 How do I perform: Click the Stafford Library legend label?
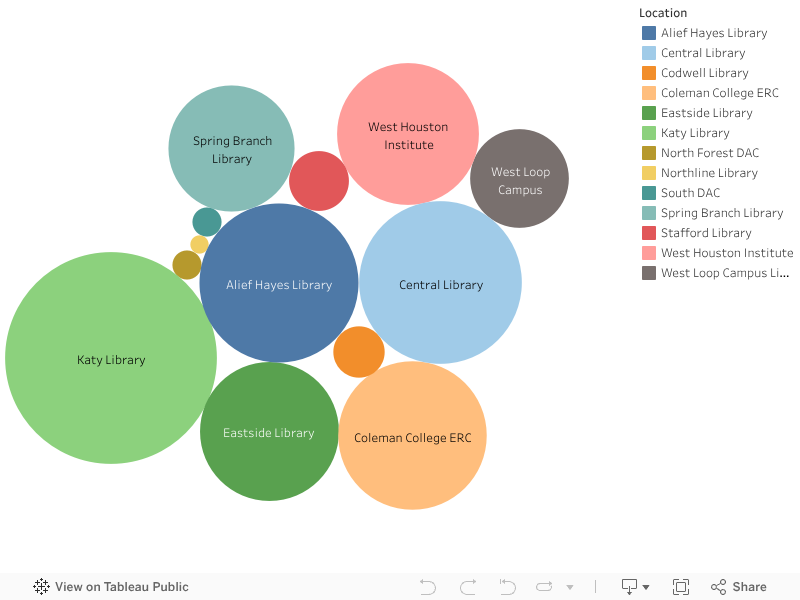coord(706,233)
